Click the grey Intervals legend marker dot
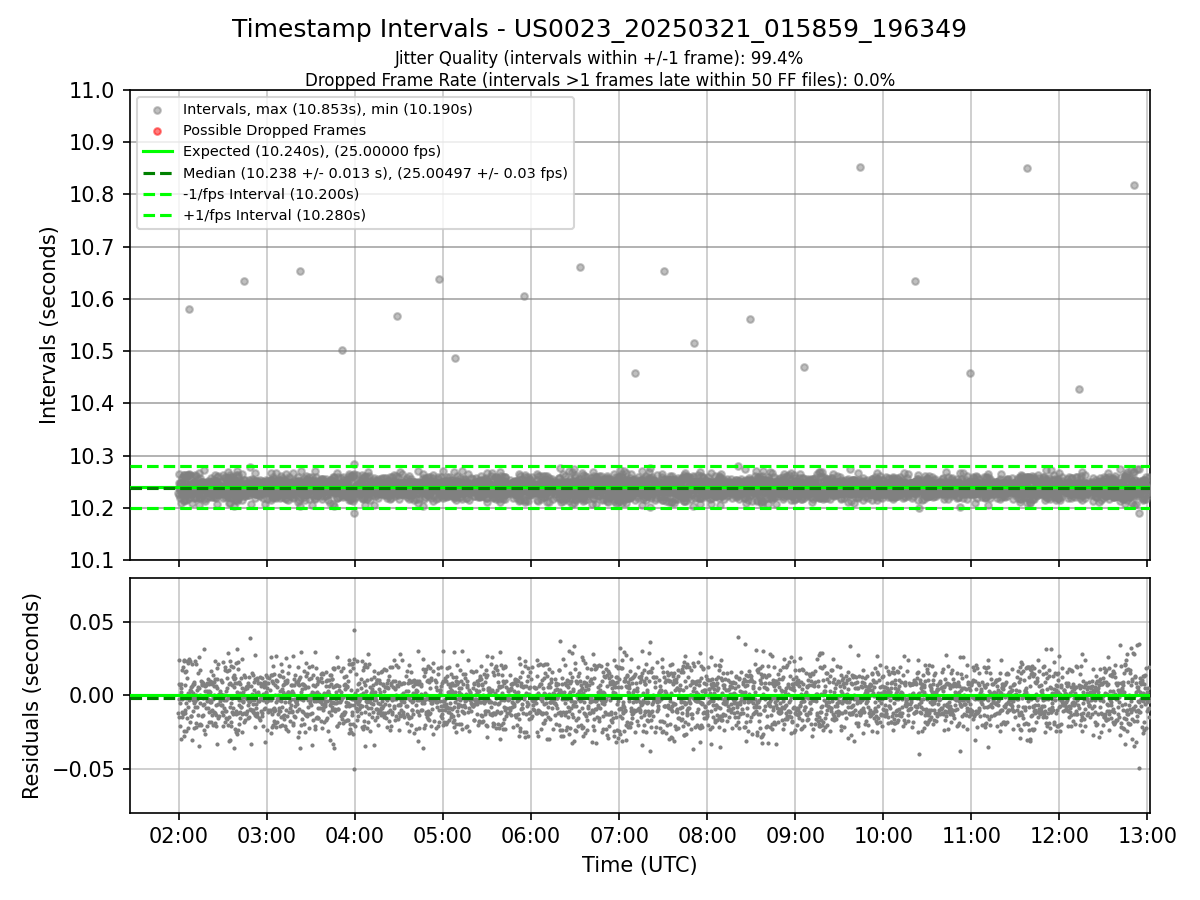Screen dimensions: 1200x900 pos(157,109)
